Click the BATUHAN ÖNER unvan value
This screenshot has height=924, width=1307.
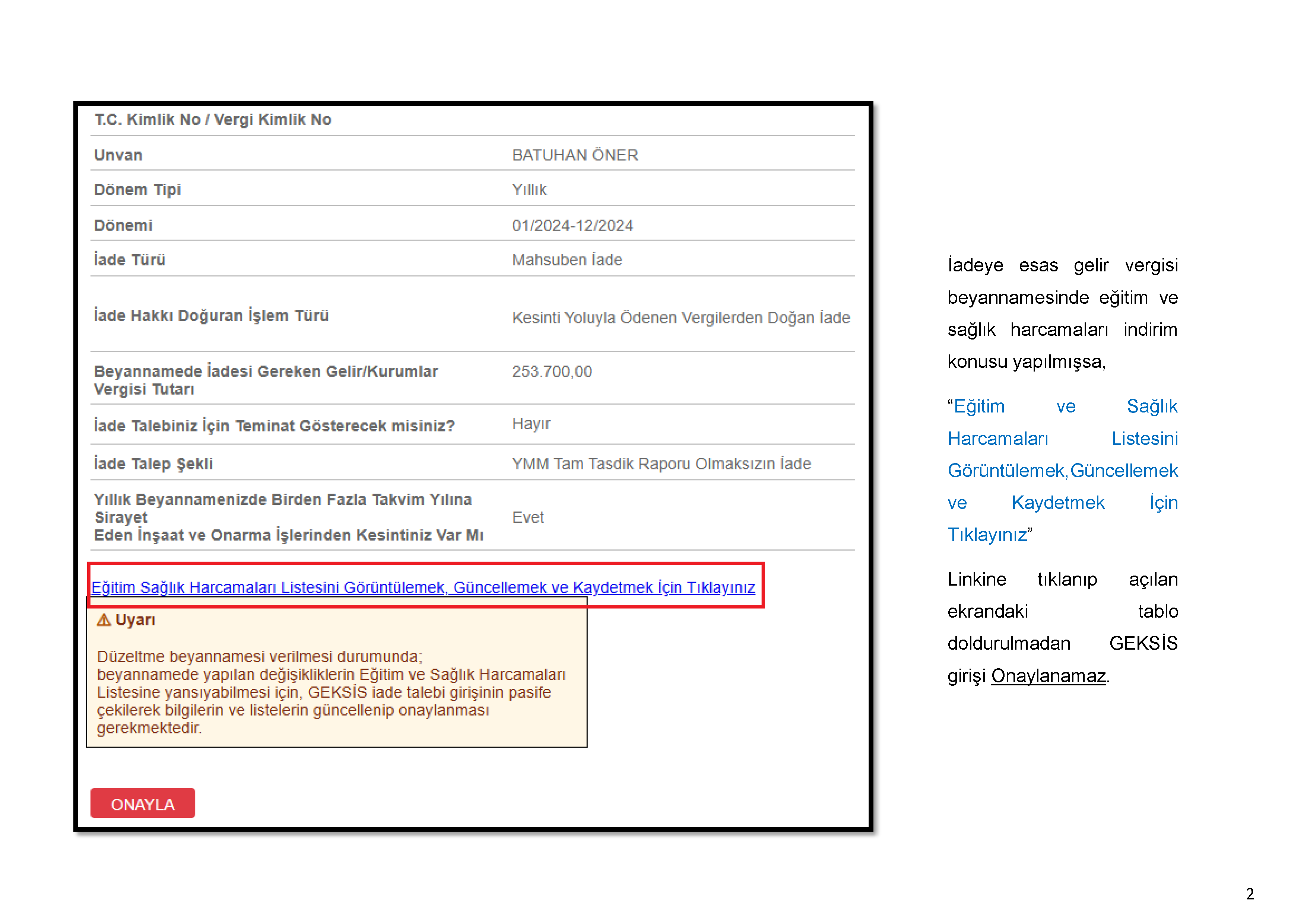[574, 155]
